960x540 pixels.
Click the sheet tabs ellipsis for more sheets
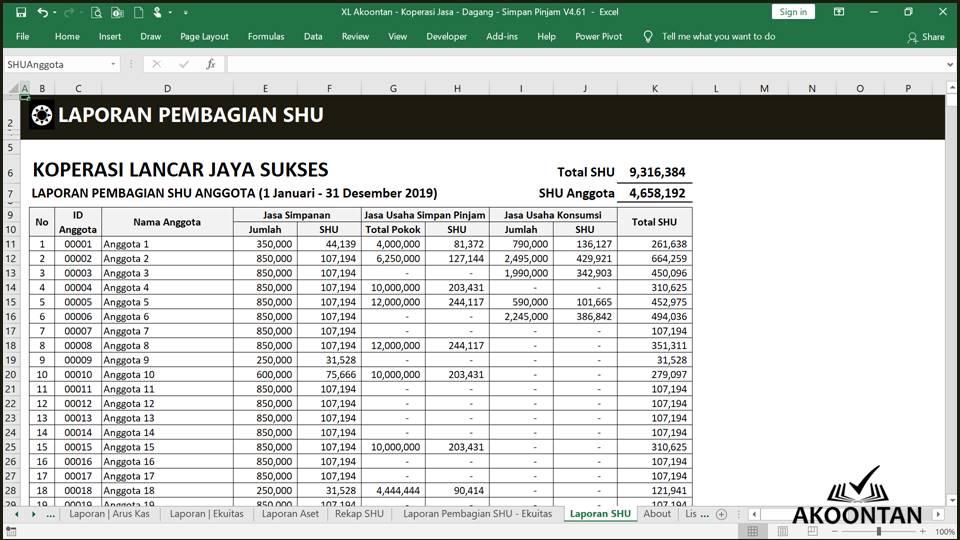coord(50,514)
